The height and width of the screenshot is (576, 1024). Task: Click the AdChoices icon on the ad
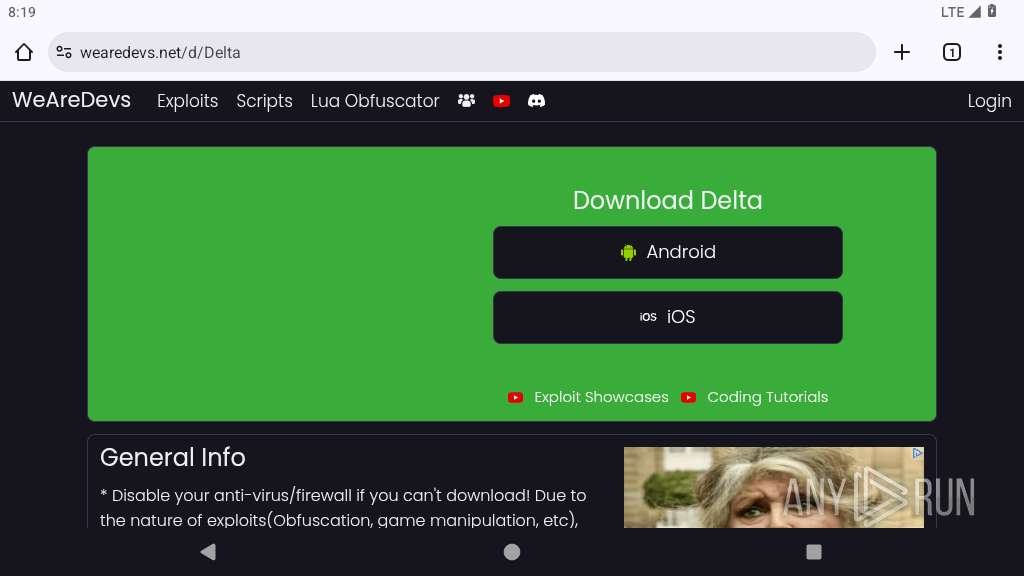click(918, 453)
